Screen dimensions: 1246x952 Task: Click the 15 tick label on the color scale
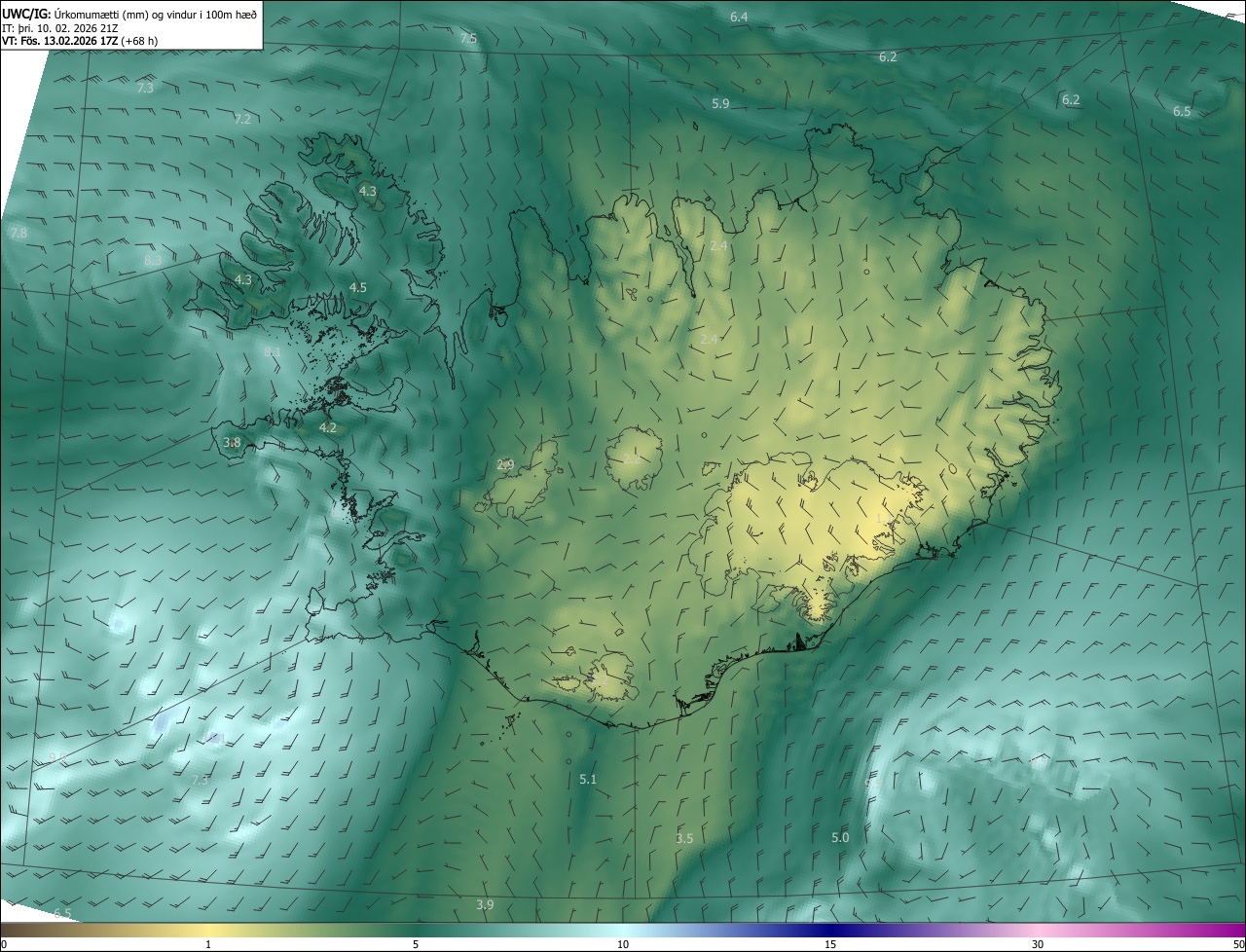pyautogui.click(x=830, y=945)
